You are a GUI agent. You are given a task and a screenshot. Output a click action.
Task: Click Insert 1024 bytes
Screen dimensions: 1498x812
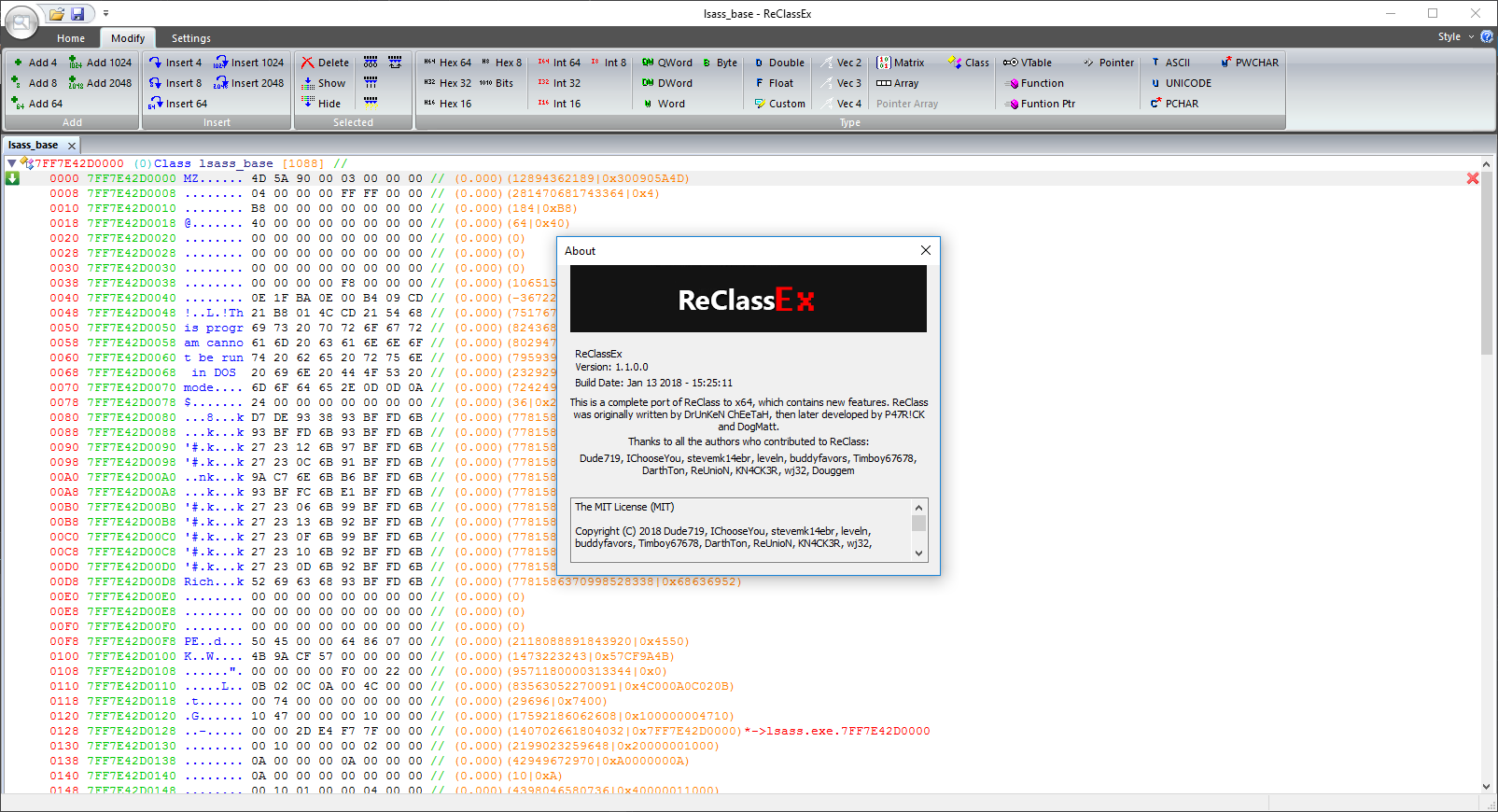(x=249, y=63)
